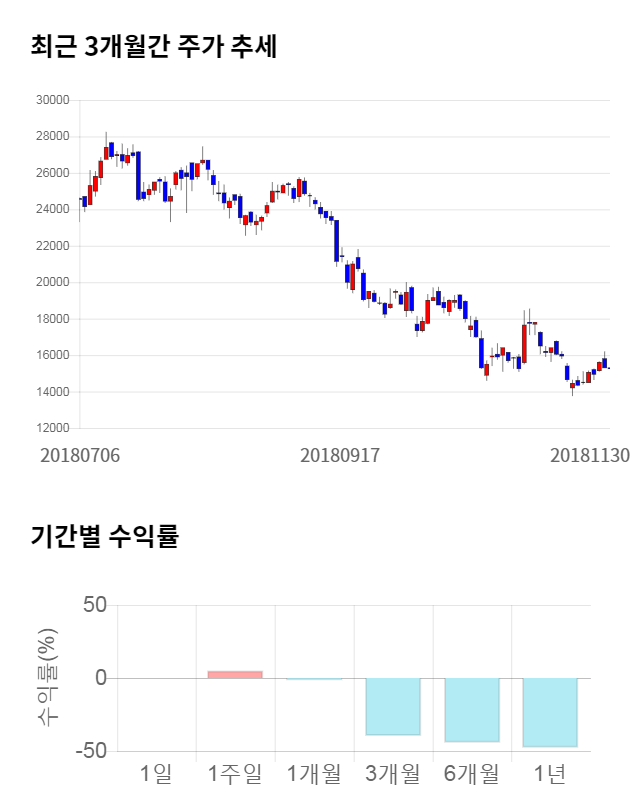Click the '수익률(%)' vertical axis title
The image size is (640, 810).
click(46, 678)
